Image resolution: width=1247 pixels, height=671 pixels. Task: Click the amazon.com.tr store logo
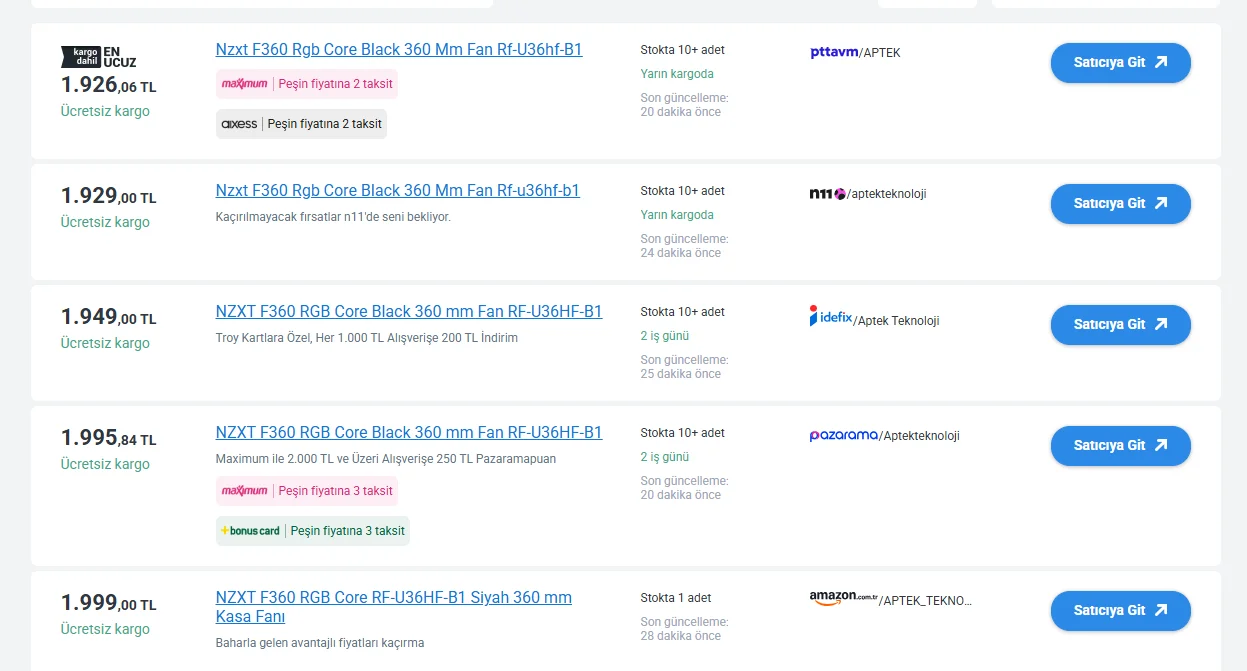click(843, 597)
